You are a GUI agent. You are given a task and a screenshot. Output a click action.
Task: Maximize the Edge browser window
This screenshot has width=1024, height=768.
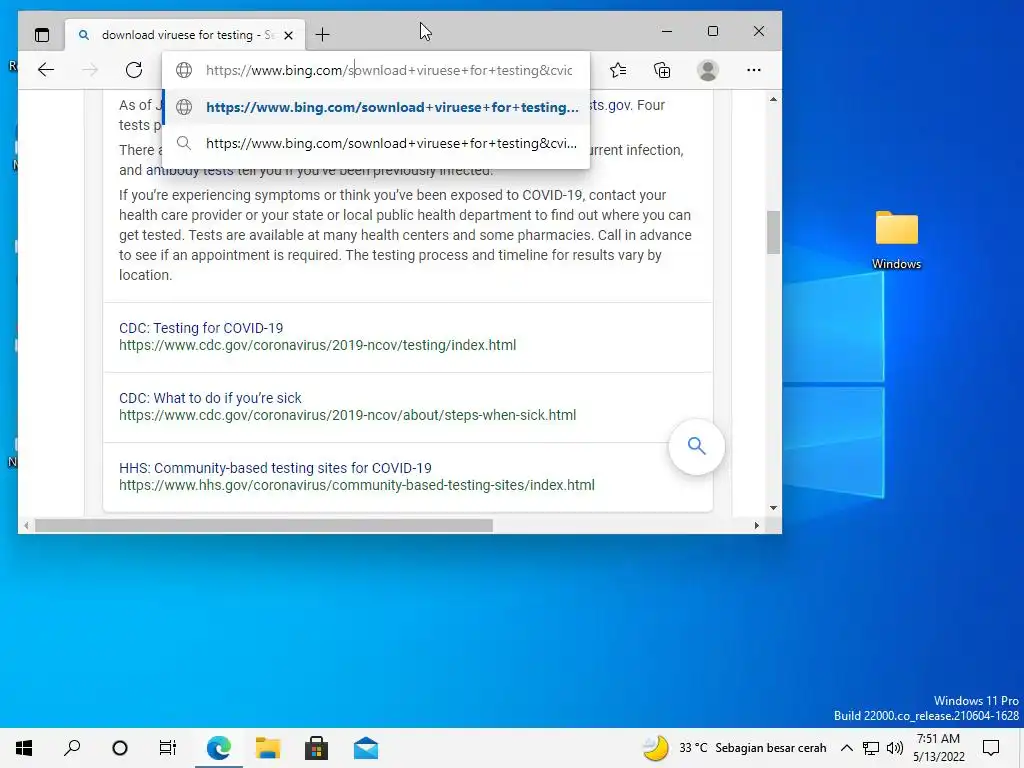click(x=712, y=31)
